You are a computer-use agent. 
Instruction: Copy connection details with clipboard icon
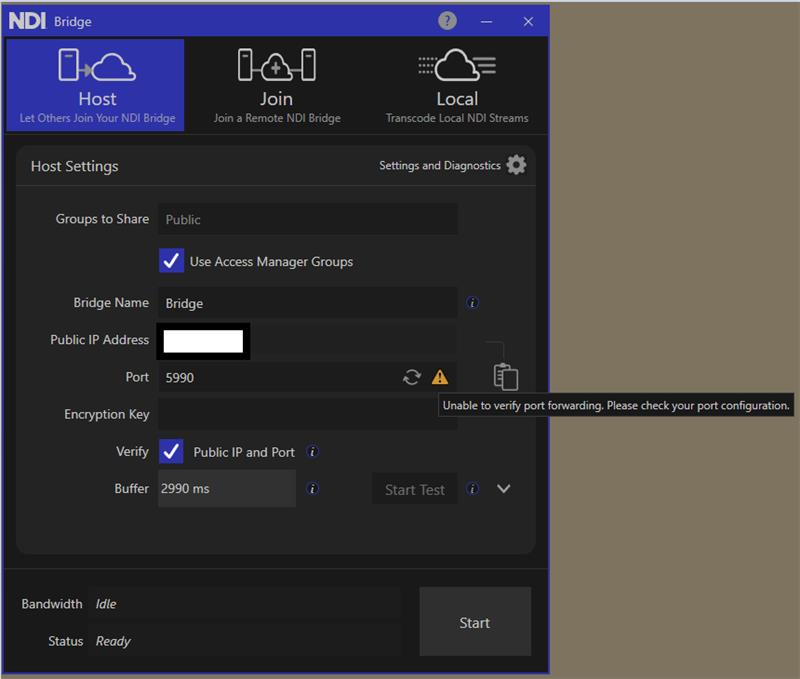click(506, 377)
